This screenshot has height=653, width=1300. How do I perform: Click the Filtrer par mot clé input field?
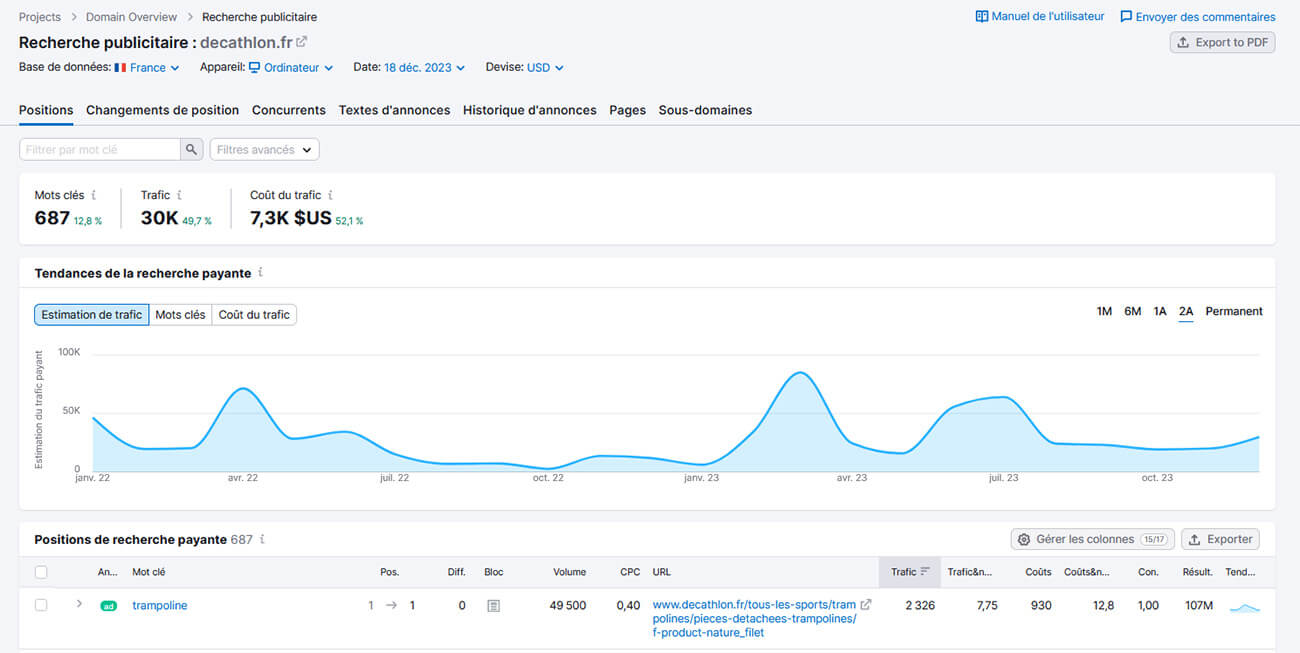(100, 149)
